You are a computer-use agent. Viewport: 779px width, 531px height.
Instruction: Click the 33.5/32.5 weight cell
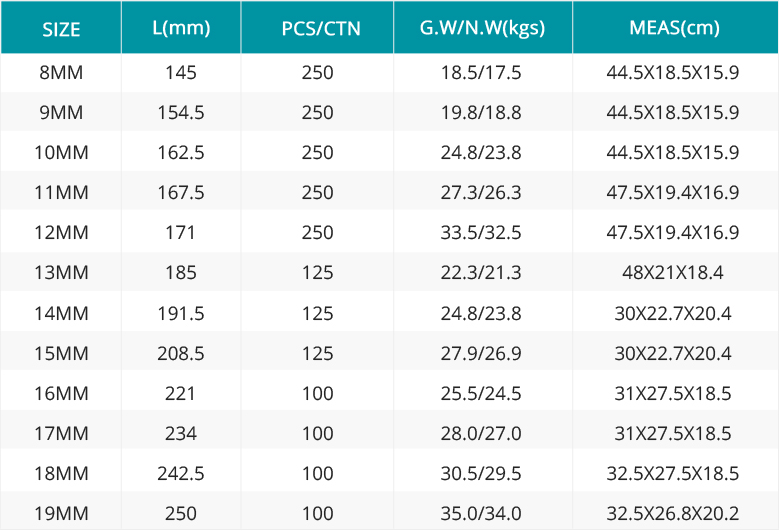[x=483, y=232]
